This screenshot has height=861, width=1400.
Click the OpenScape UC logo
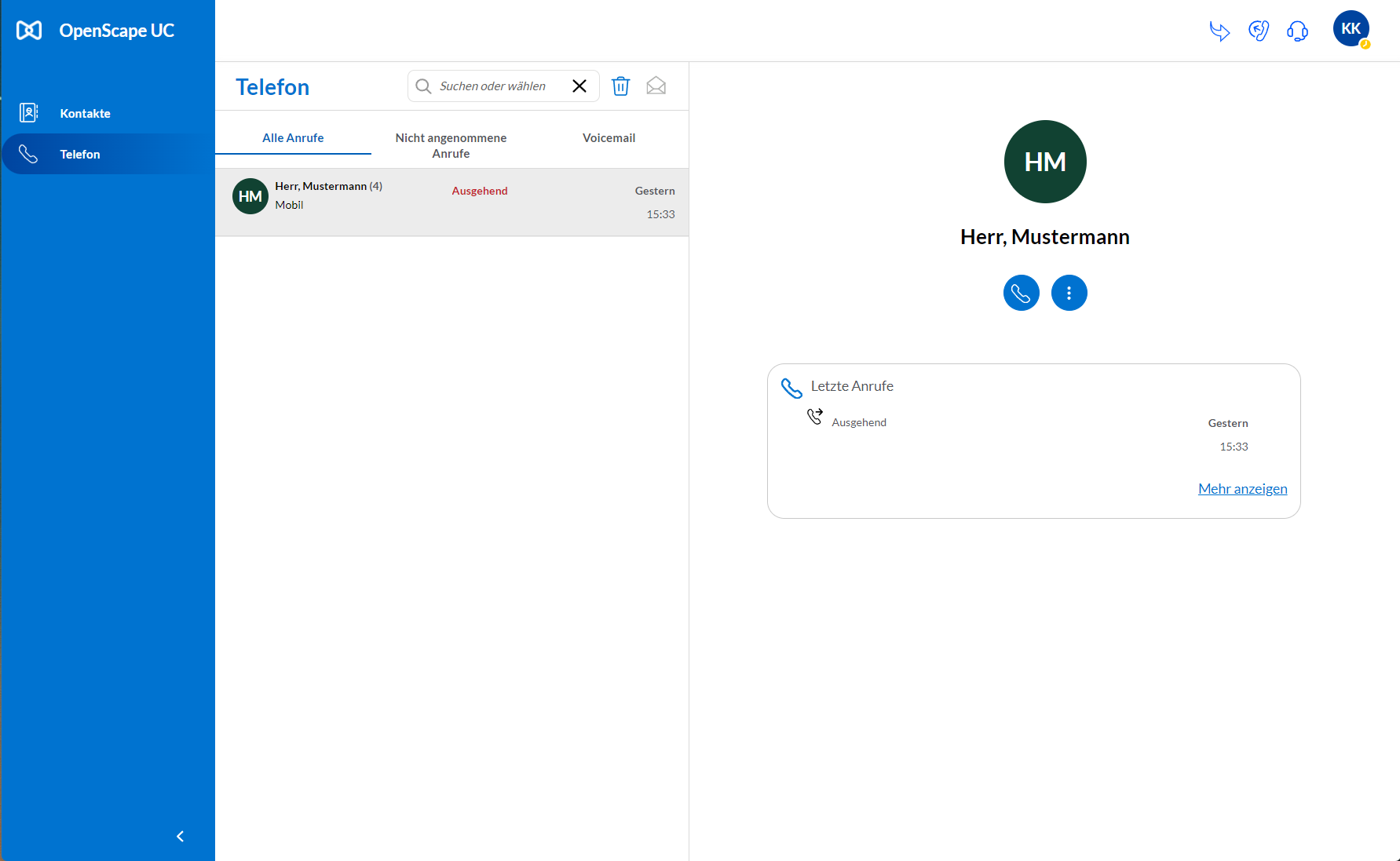point(95,31)
